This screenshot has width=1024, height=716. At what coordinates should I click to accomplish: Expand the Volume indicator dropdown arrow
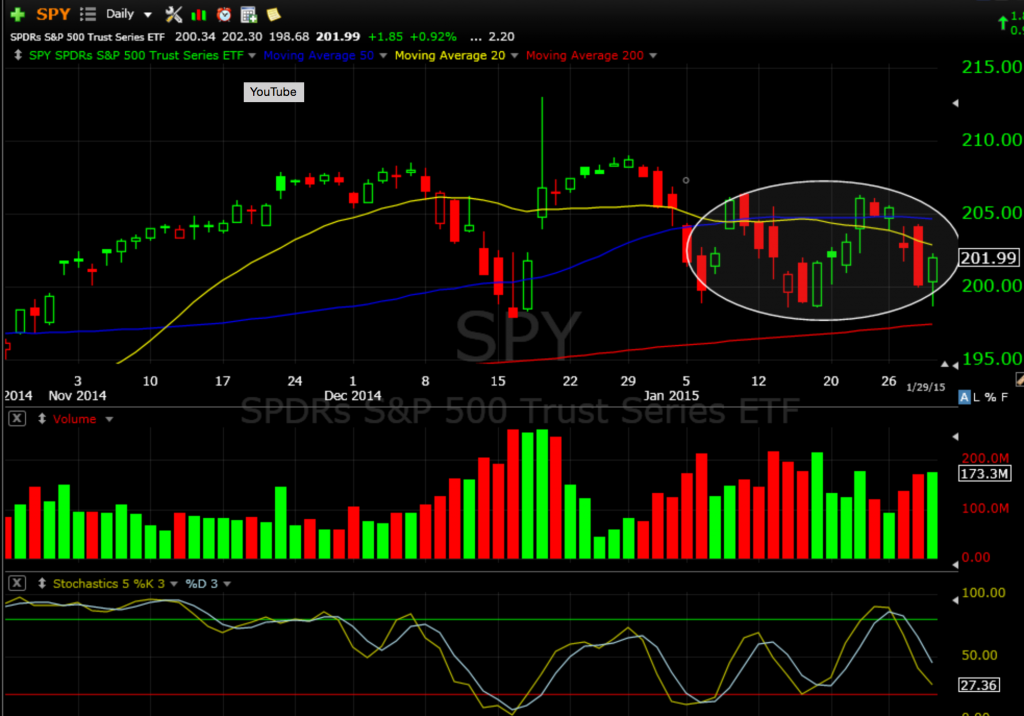tap(109, 419)
